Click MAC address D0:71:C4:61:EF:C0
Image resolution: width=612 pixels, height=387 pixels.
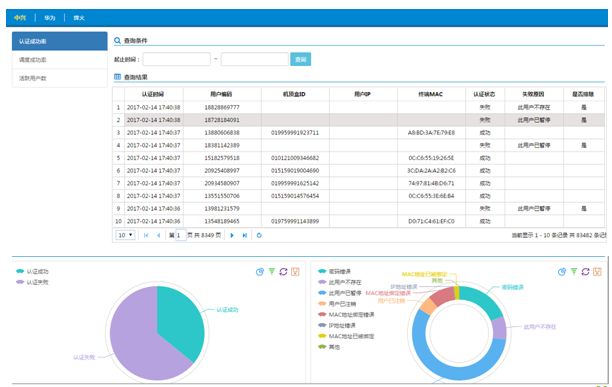[x=431, y=221]
